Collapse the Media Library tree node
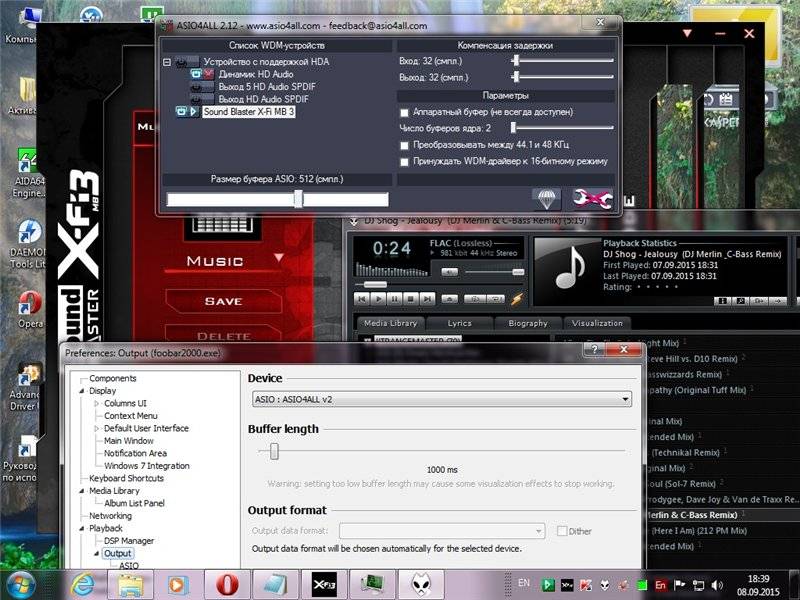This screenshot has height=600, width=800. (x=82, y=491)
